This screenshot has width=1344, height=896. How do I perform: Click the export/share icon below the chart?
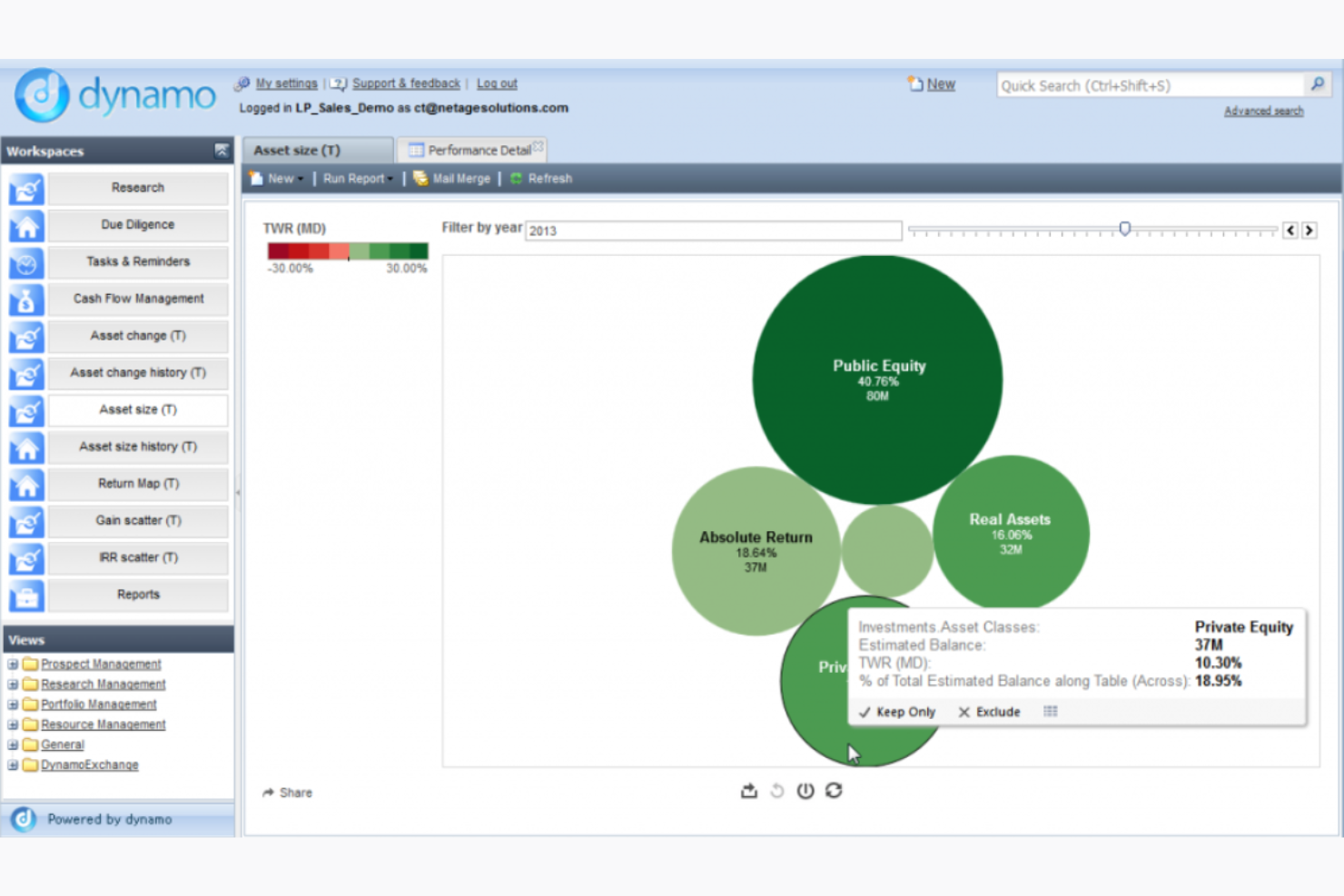pos(748,791)
